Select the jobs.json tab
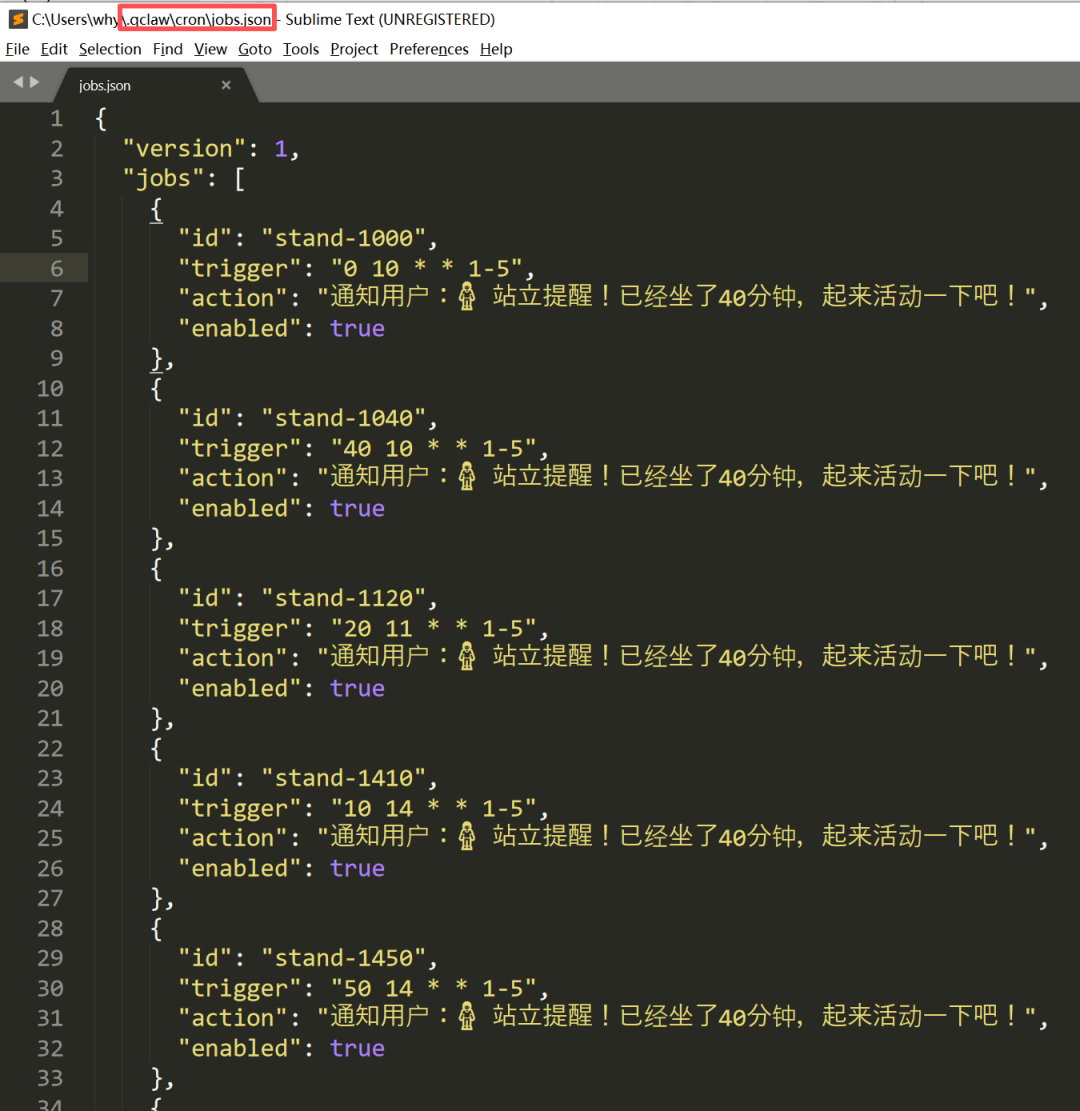The width and height of the screenshot is (1080, 1111). click(105, 86)
